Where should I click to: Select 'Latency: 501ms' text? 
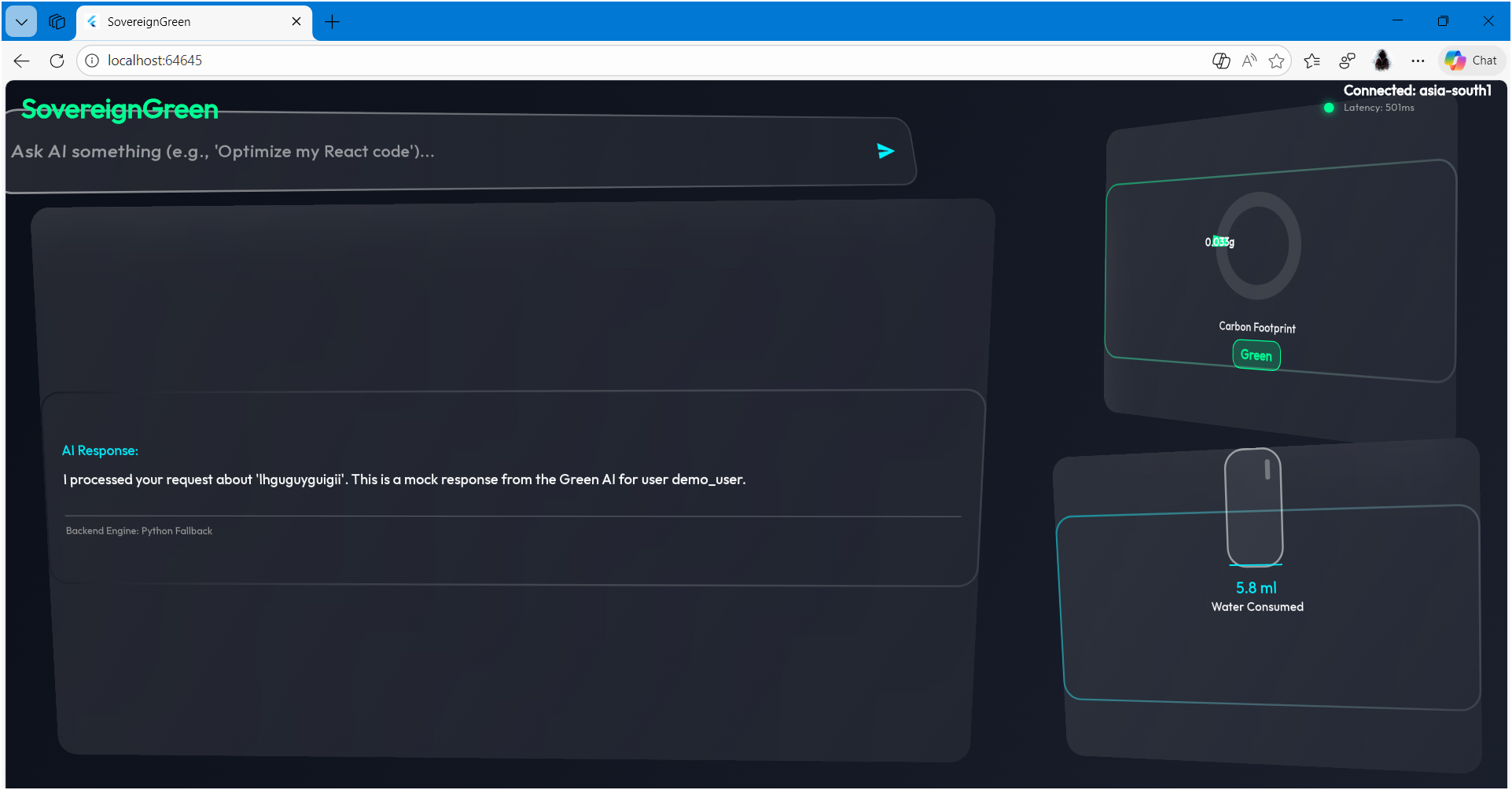(1378, 108)
